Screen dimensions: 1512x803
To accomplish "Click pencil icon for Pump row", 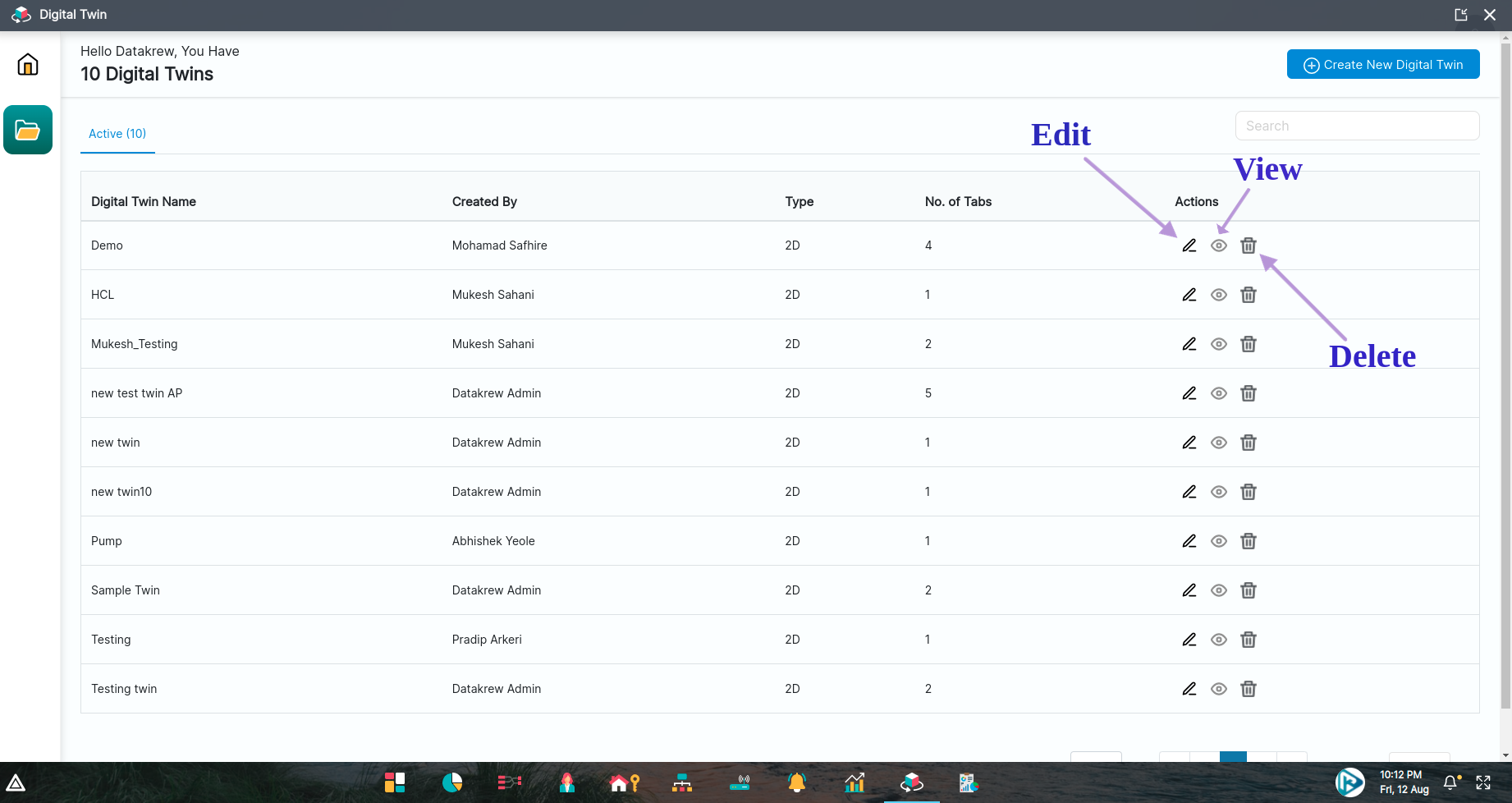I will click(1189, 541).
